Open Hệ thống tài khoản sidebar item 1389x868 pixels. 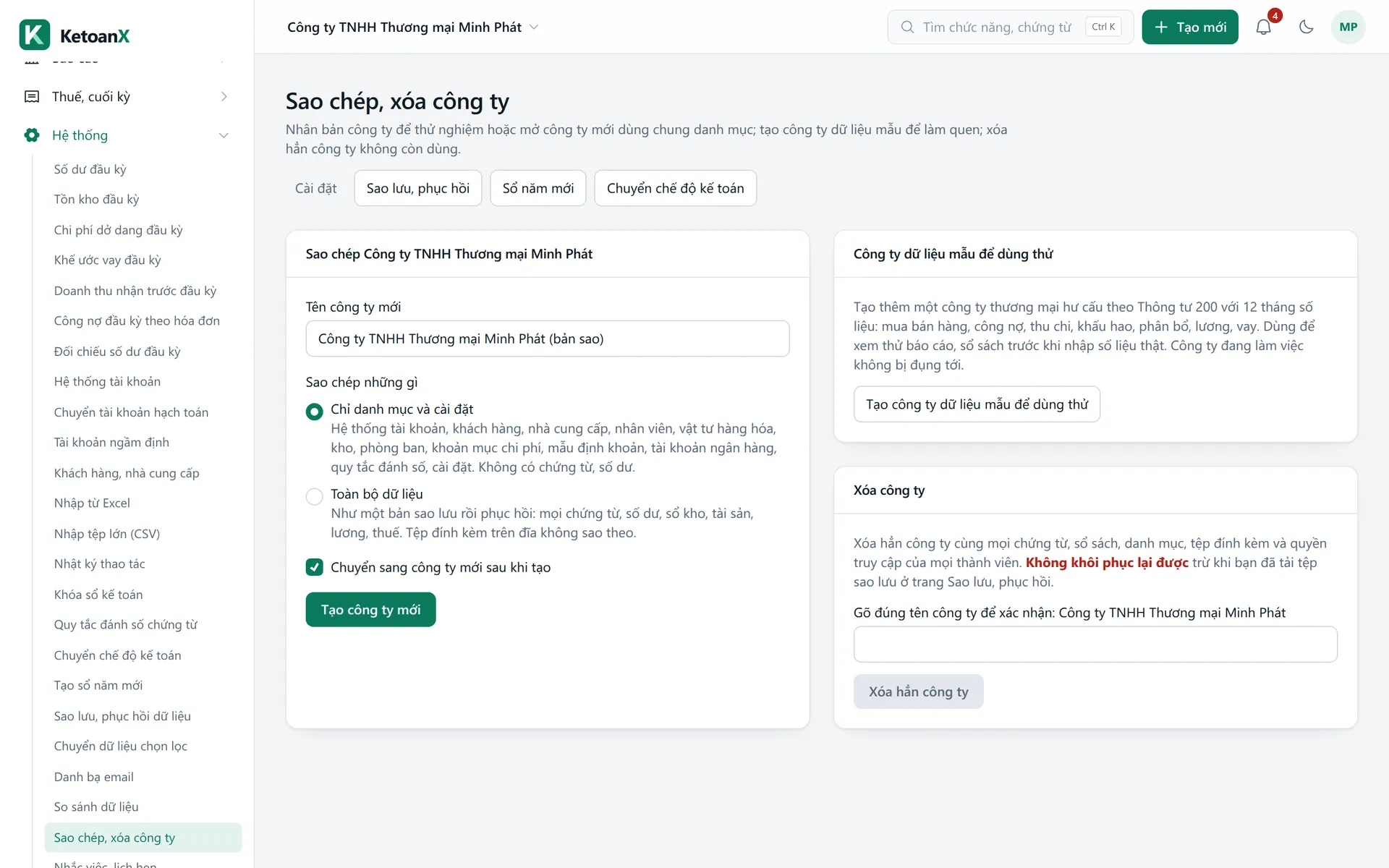click(143, 382)
